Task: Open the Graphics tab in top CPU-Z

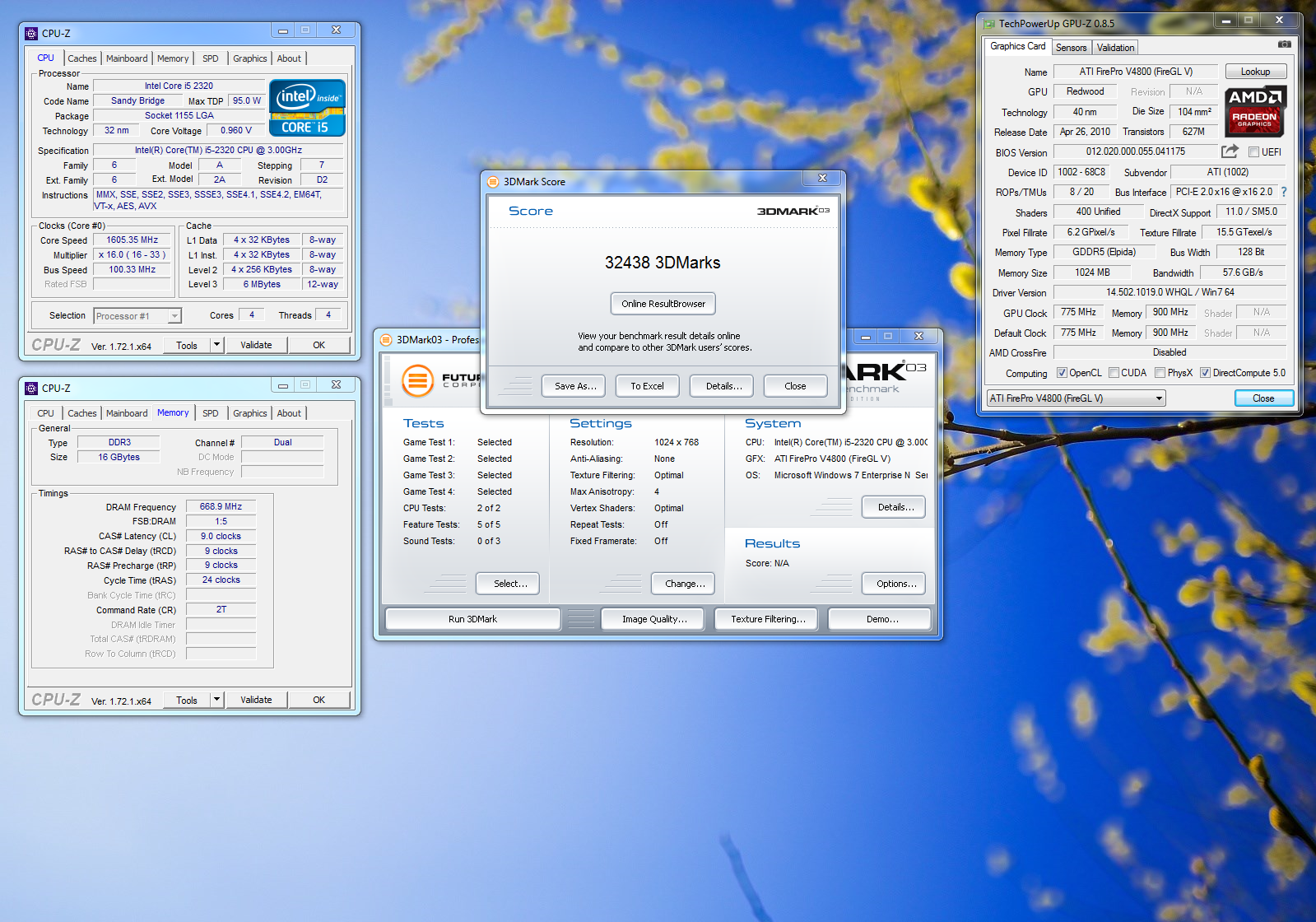Action: 249,58
